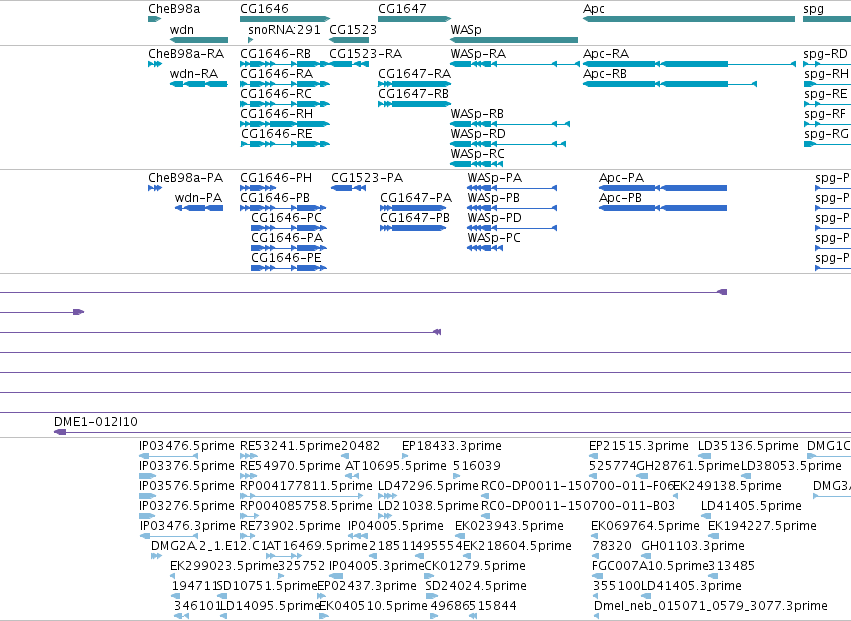Screen dimensions: 851x621
Task: Select the Apc-PB protein glyph
Action: point(663,208)
